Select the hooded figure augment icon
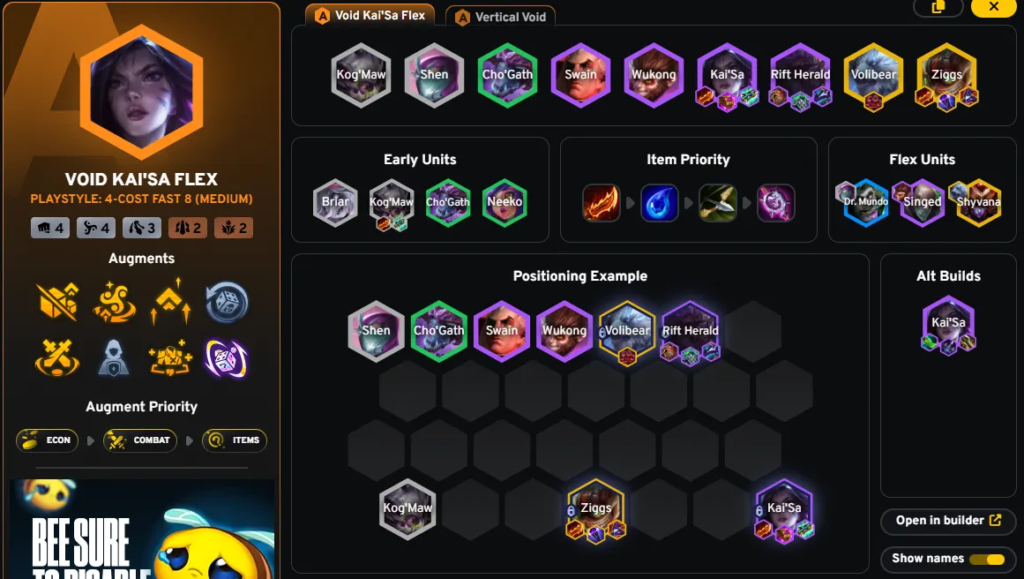 [114, 358]
